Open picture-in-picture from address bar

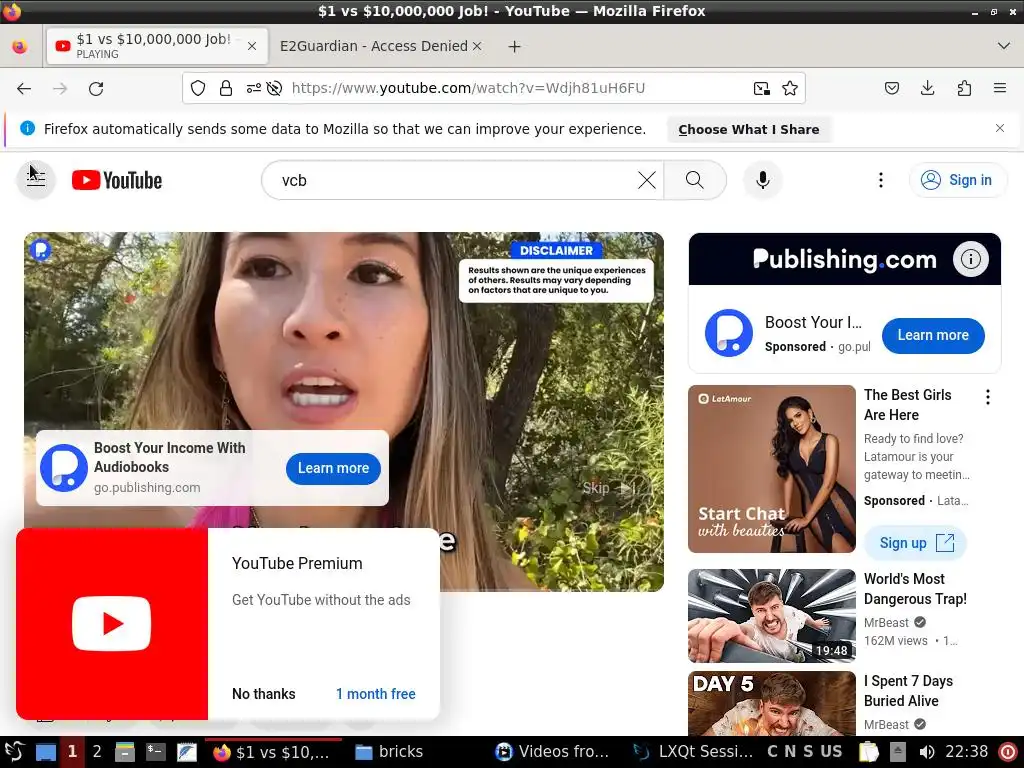[761, 88]
